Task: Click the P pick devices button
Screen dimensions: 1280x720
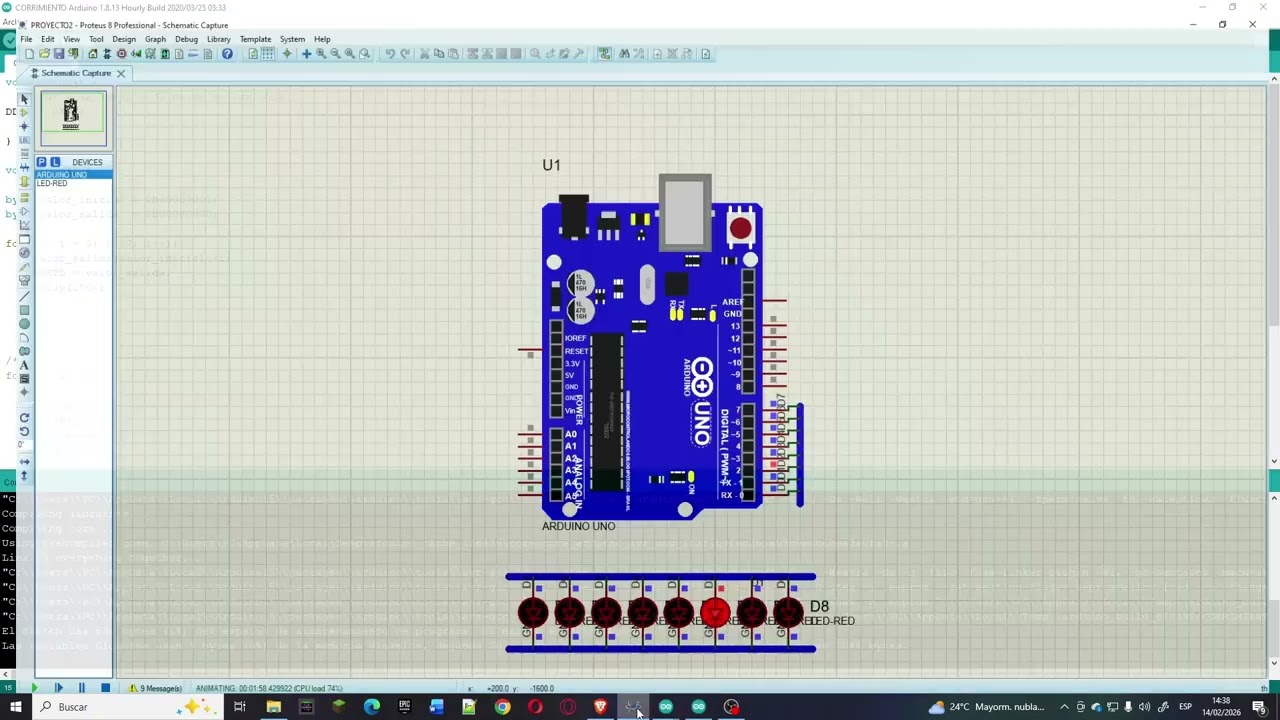Action: tap(42, 162)
